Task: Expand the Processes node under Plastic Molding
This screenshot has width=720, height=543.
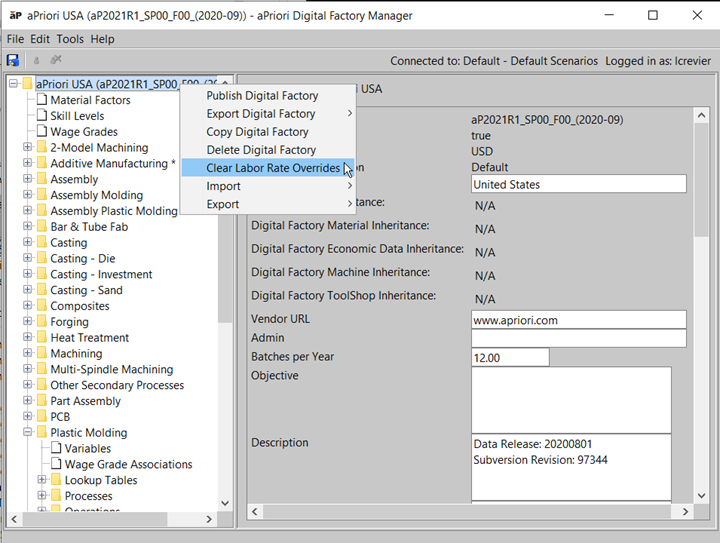Action: [42, 495]
